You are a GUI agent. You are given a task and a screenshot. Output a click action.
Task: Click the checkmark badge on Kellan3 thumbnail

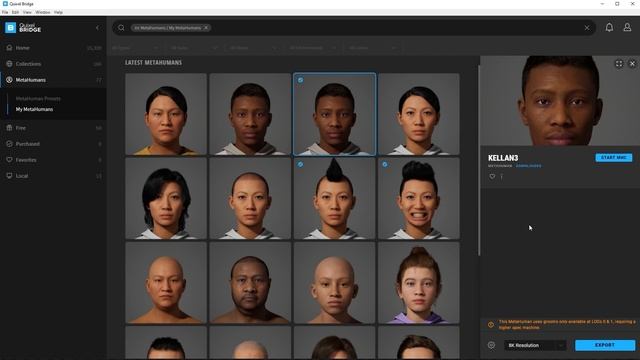[x=300, y=80]
